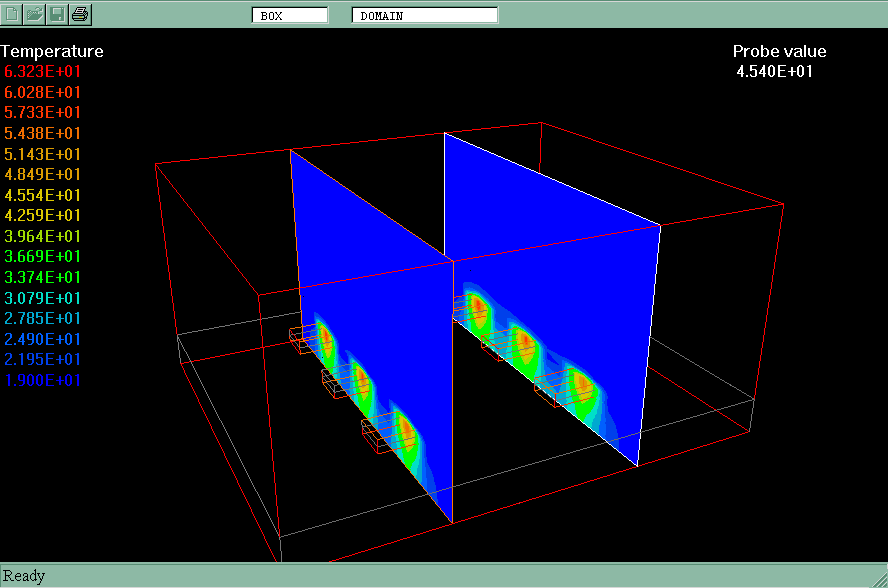Screen dimensions: 888x588
Task: Pick the maximum legend value 6.323E+01
Action: (43, 72)
